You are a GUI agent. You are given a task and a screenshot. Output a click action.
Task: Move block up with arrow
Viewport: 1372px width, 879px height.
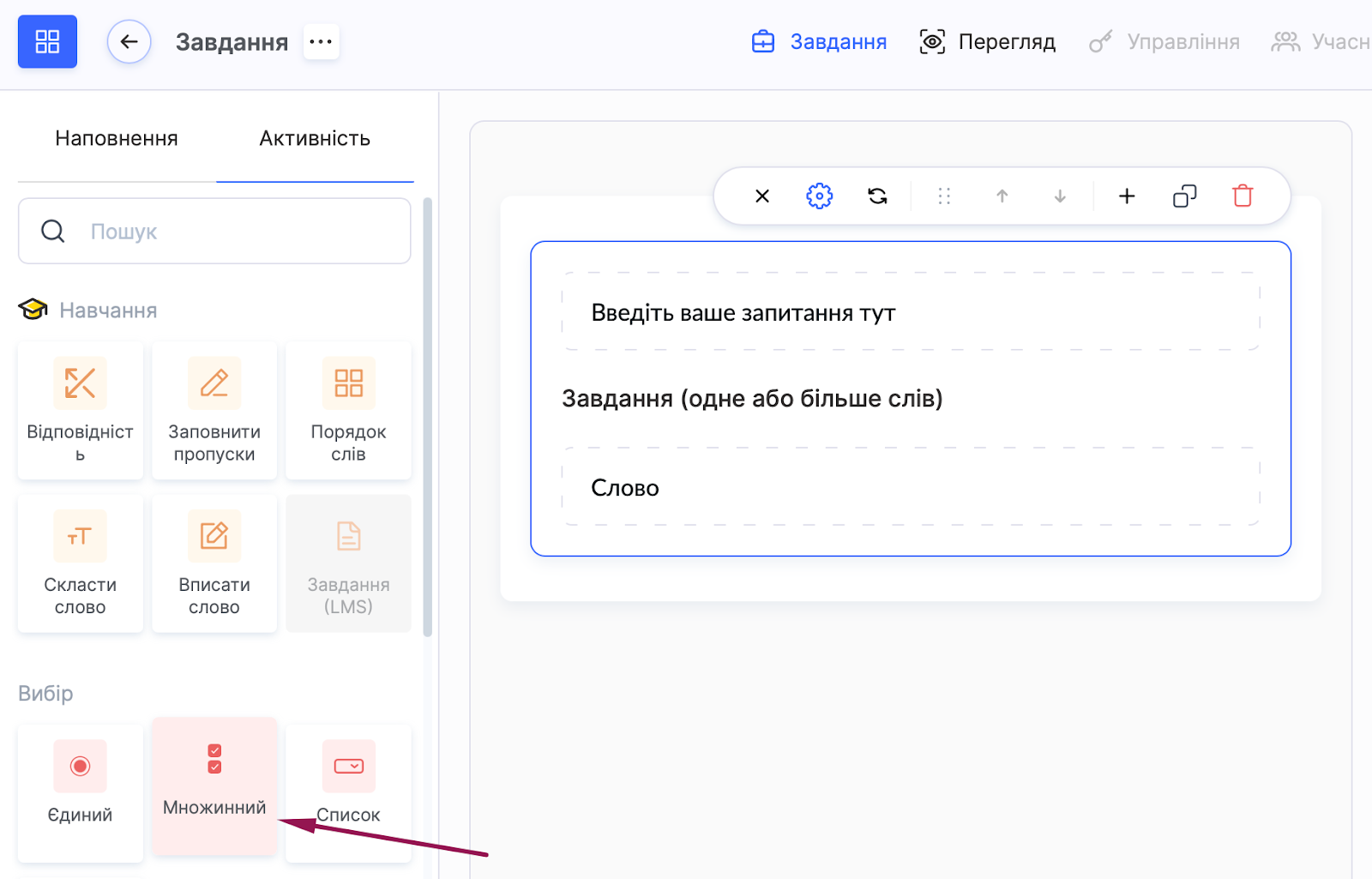click(x=1002, y=196)
